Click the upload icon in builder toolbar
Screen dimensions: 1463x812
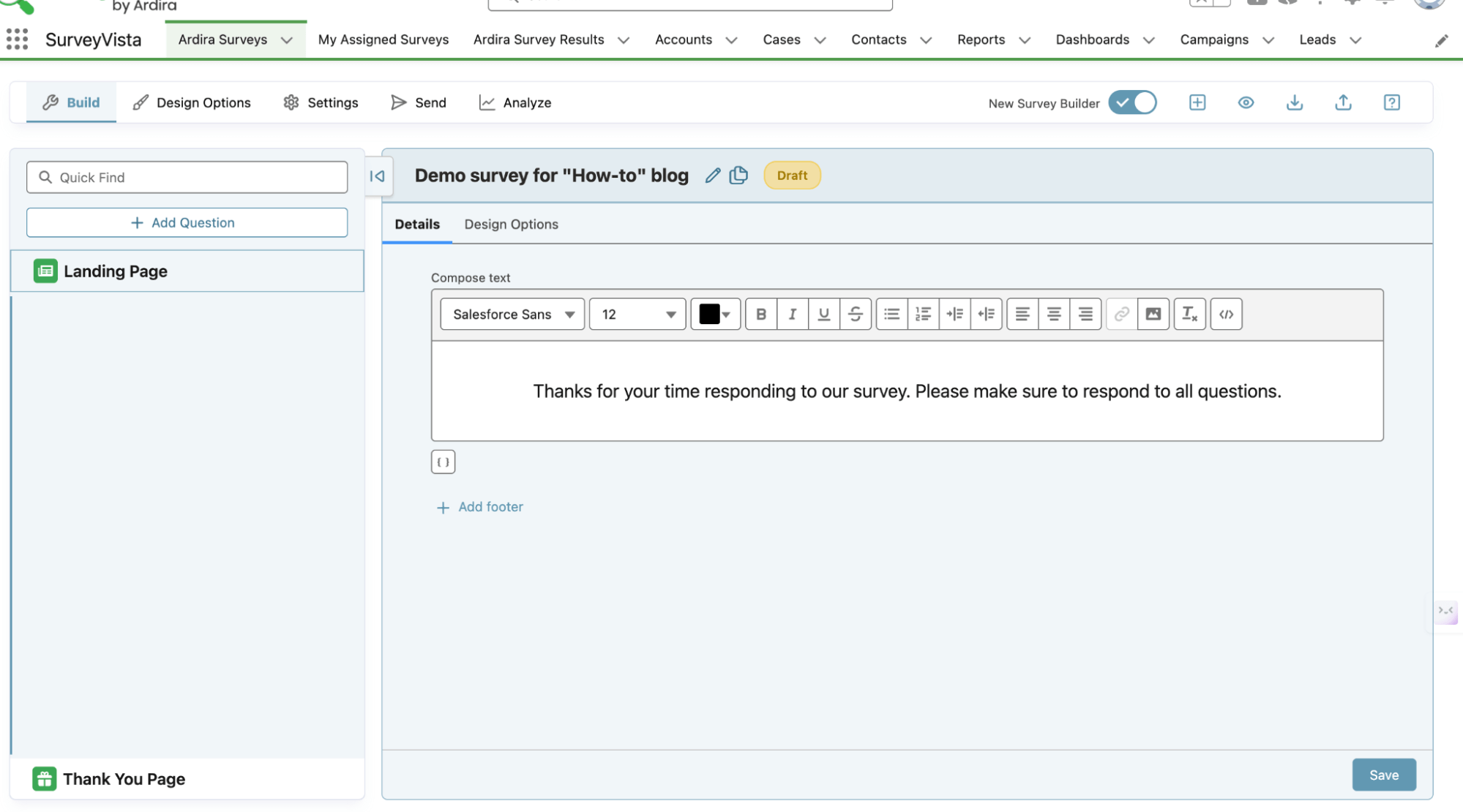point(1343,102)
